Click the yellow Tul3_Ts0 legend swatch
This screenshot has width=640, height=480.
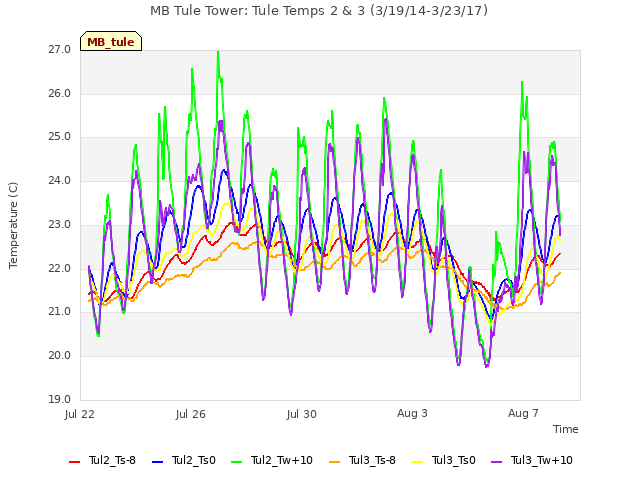(418, 462)
